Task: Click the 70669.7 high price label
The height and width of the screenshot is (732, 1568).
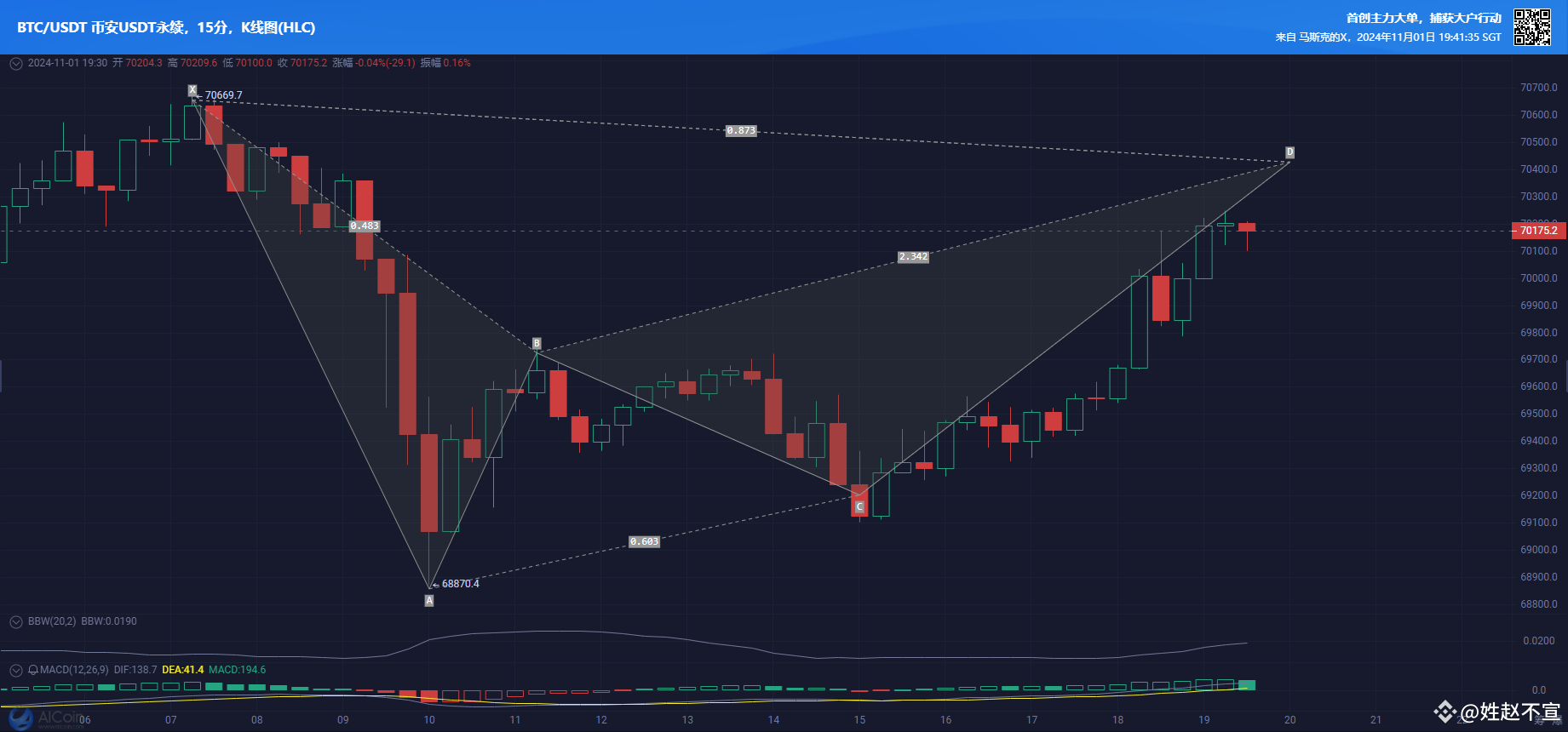Action: click(x=224, y=95)
